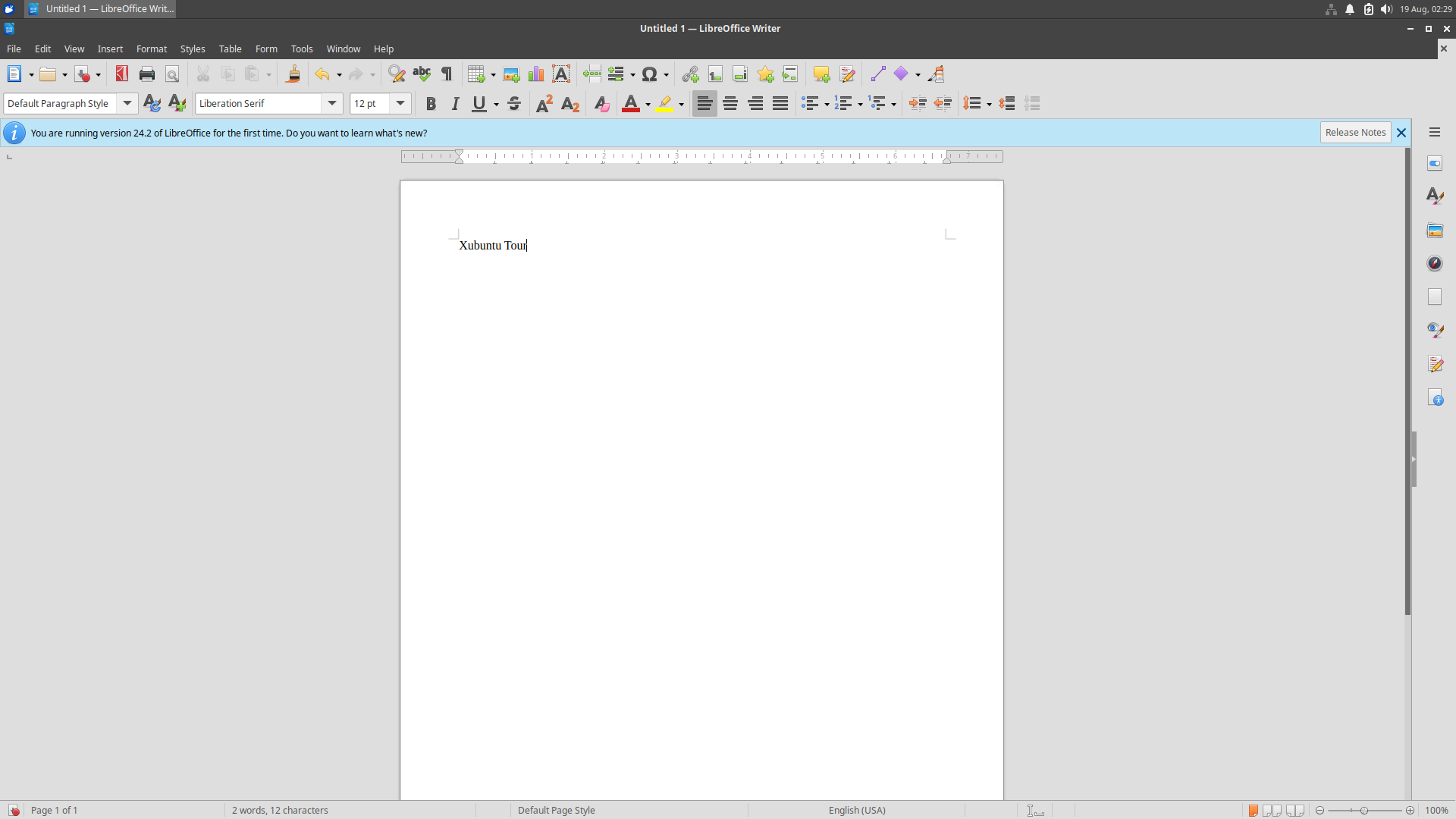Expand the Font Size dropdown arrow
This screenshot has width=1456, height=819.
coord(400,103)
